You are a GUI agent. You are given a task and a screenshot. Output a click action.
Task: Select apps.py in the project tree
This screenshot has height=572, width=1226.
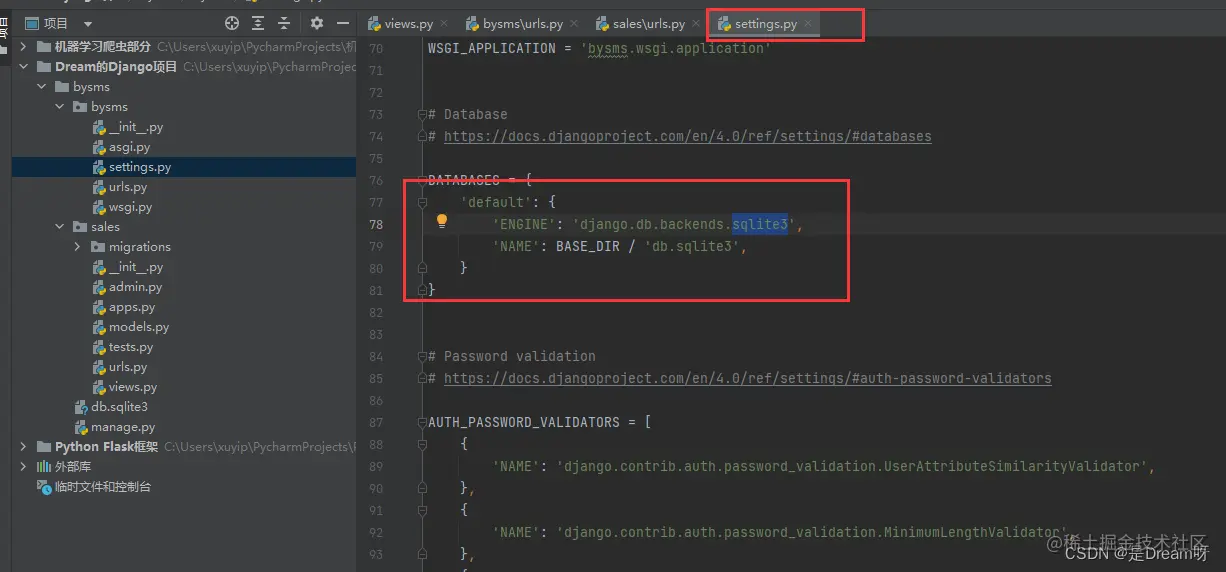click(x=132, y=307)
